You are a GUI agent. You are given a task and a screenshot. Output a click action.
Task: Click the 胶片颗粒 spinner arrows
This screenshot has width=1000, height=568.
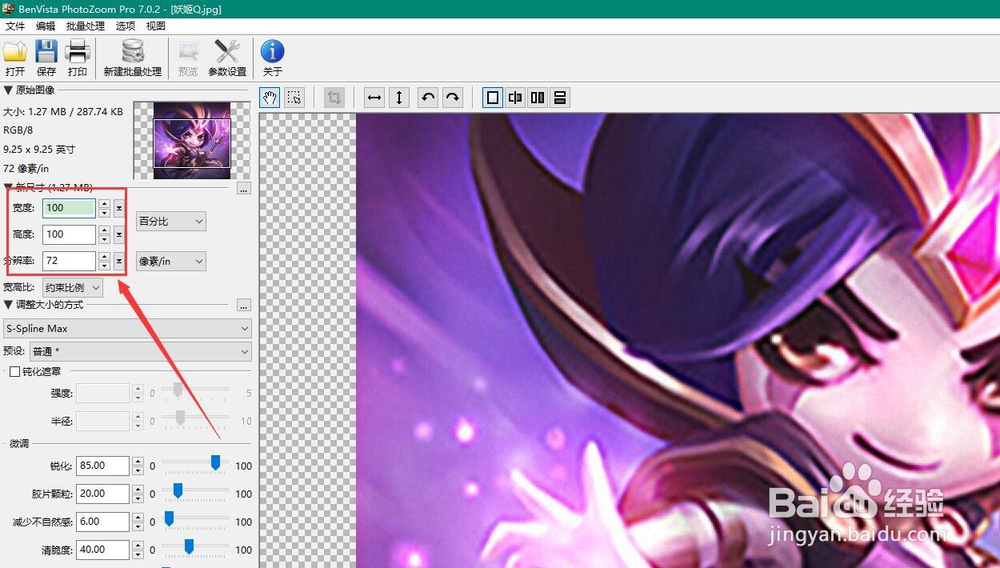click(x=138, y=493)
